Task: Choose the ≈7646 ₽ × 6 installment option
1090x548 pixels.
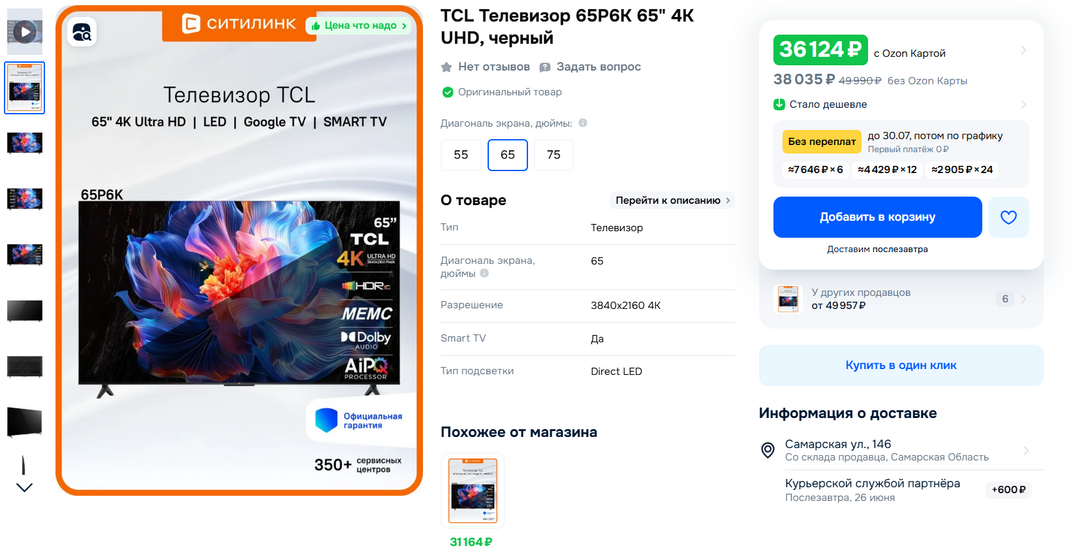Action: [x=815, y=170]
